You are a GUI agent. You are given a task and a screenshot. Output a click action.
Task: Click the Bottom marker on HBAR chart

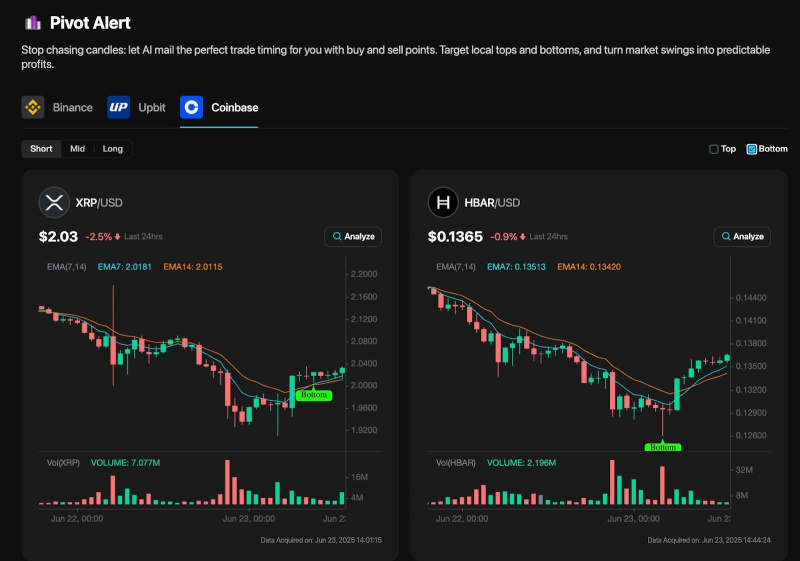pyautogui.click(x=663, y=447)
